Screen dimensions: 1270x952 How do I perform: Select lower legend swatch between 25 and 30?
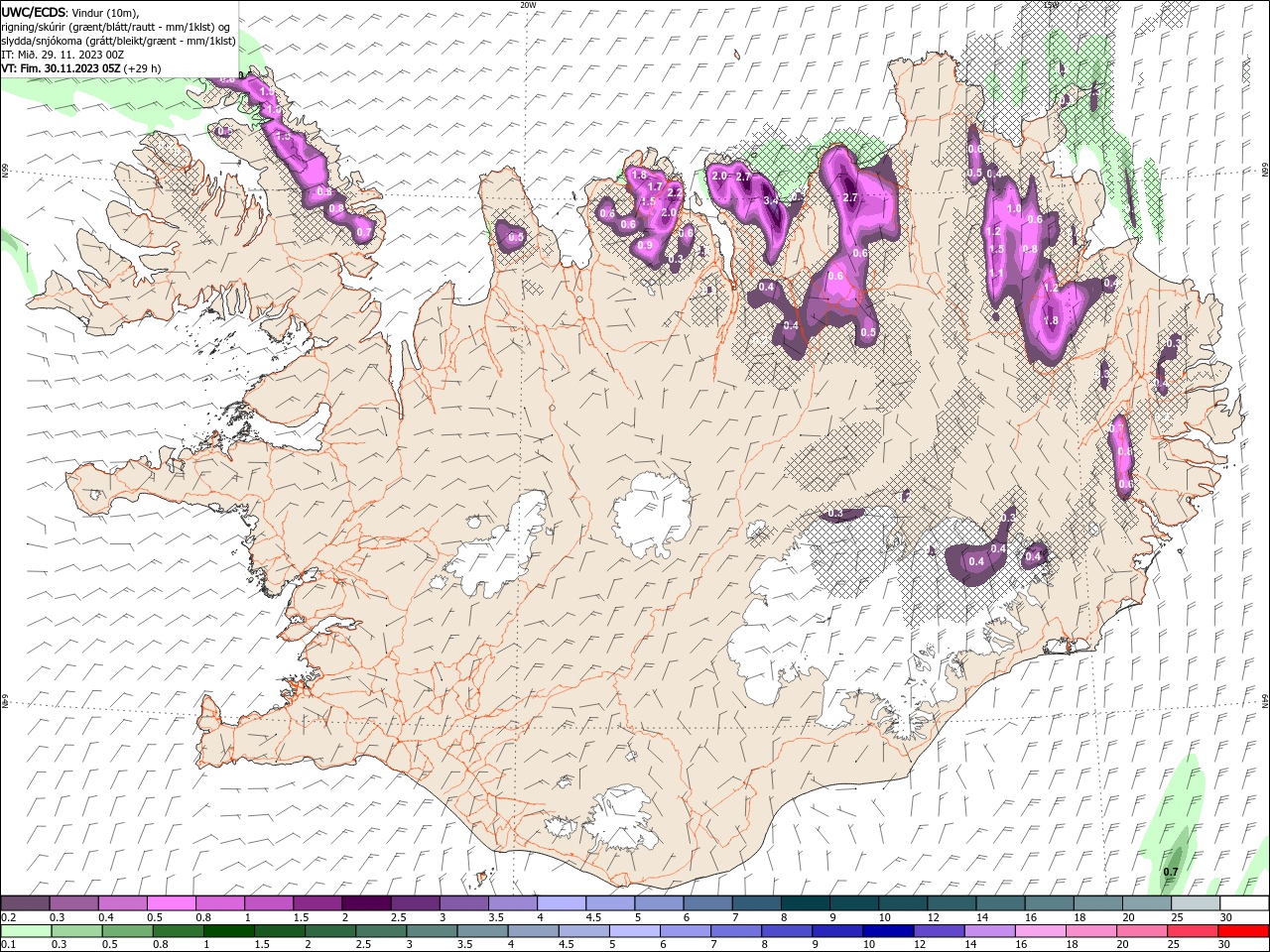(1192, 931)
